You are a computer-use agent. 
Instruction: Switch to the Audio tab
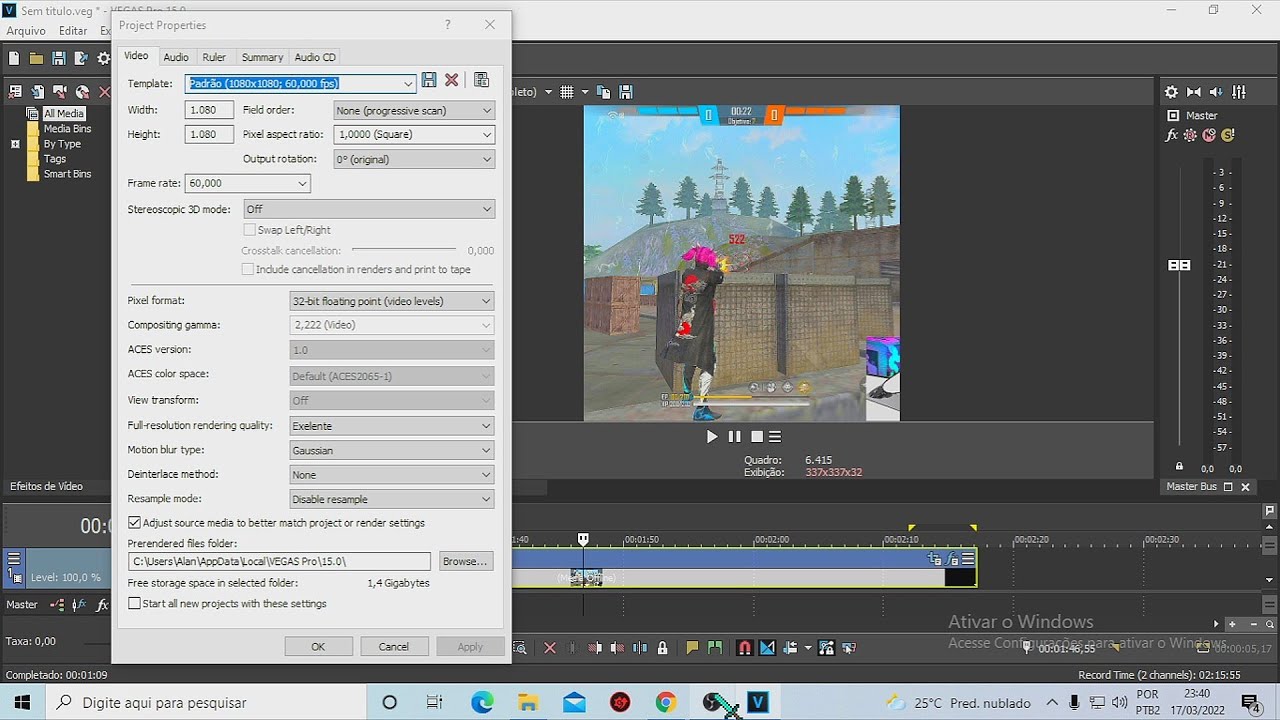pos(176,57)
